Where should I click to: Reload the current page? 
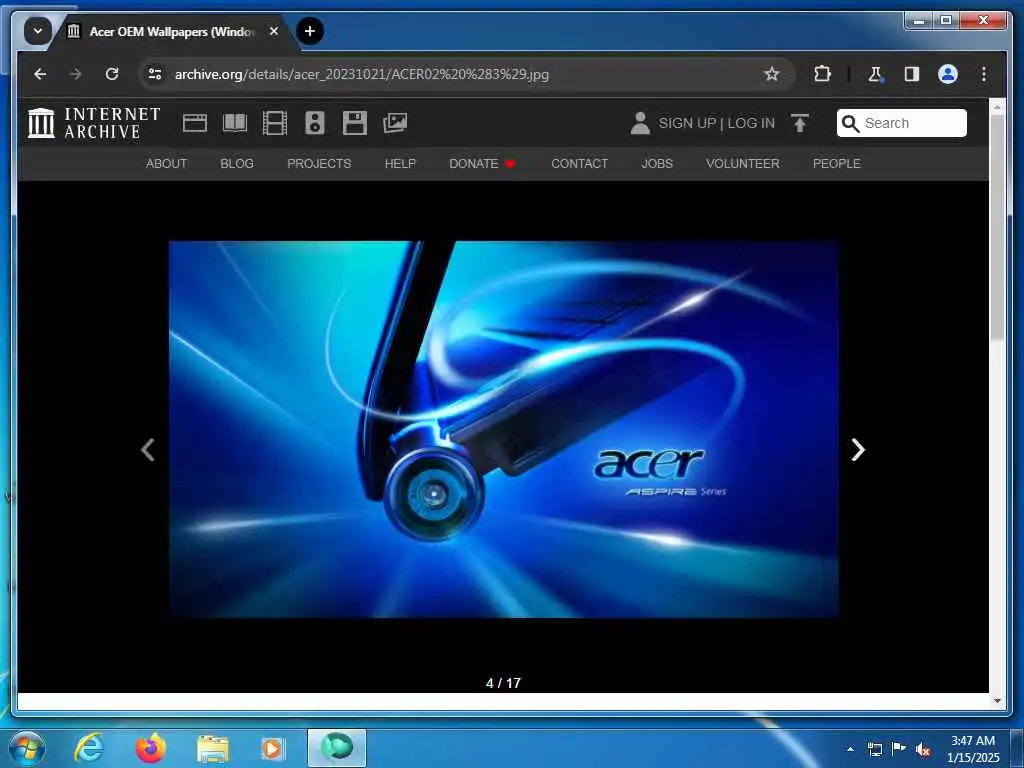click(112, 74)
